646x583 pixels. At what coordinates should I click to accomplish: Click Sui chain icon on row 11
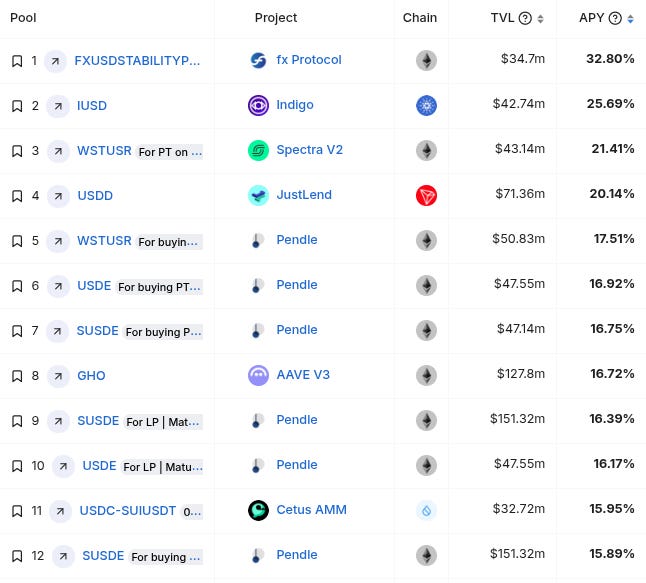coord(426,510)
